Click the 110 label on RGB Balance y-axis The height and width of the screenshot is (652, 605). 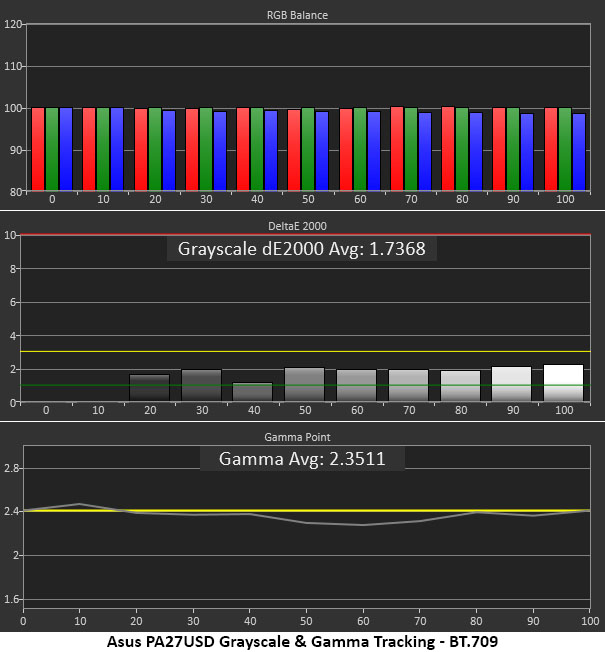coord(12,66)
